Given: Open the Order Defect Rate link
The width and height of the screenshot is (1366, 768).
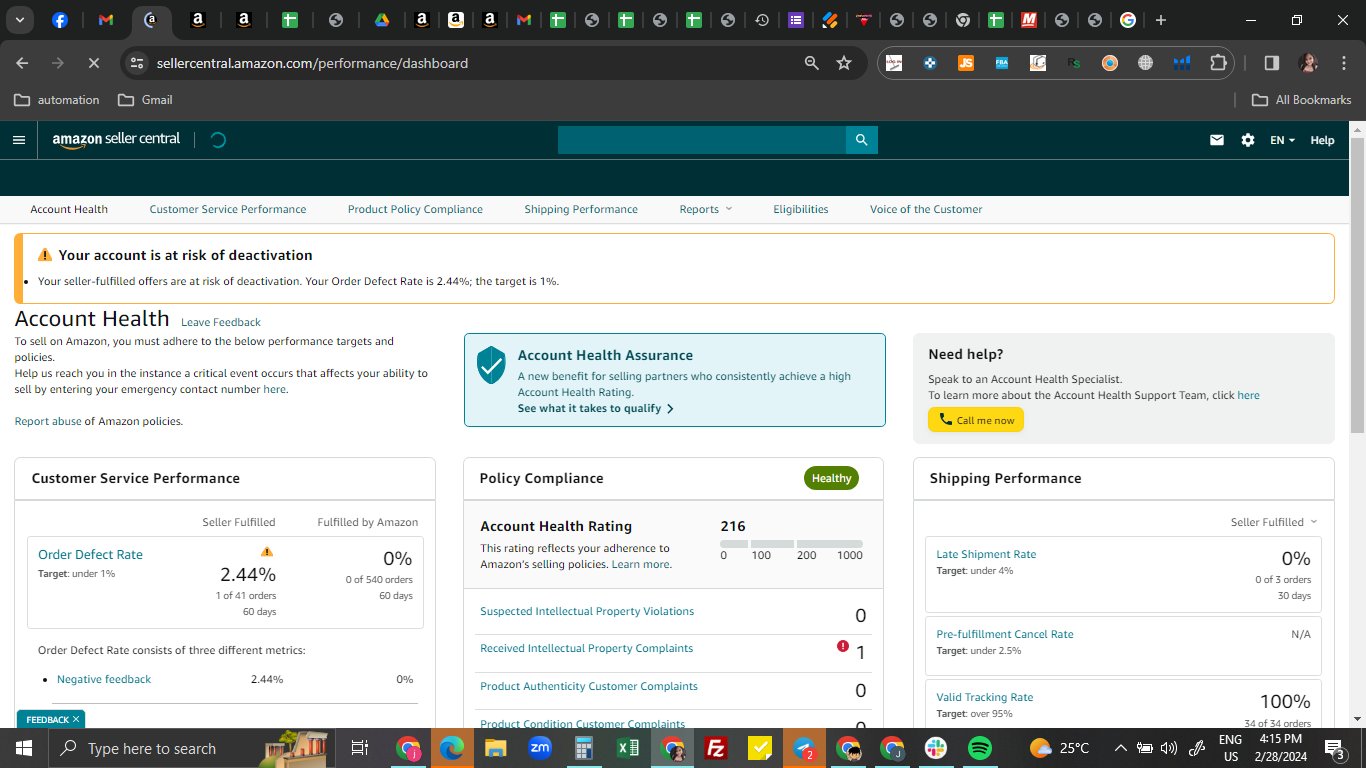Looking at the screenshot, I should [x=90, y=554].
